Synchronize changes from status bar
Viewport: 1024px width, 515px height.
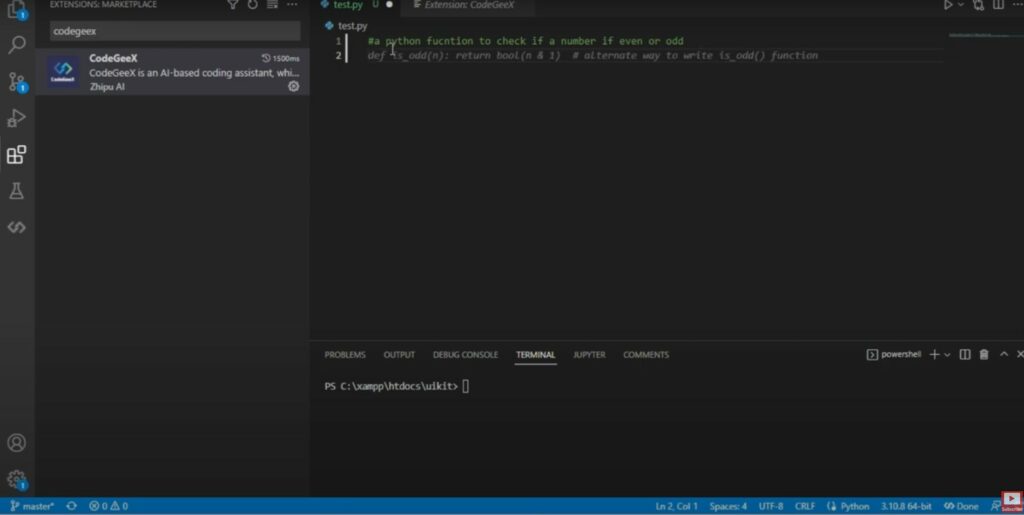[71, 506]
